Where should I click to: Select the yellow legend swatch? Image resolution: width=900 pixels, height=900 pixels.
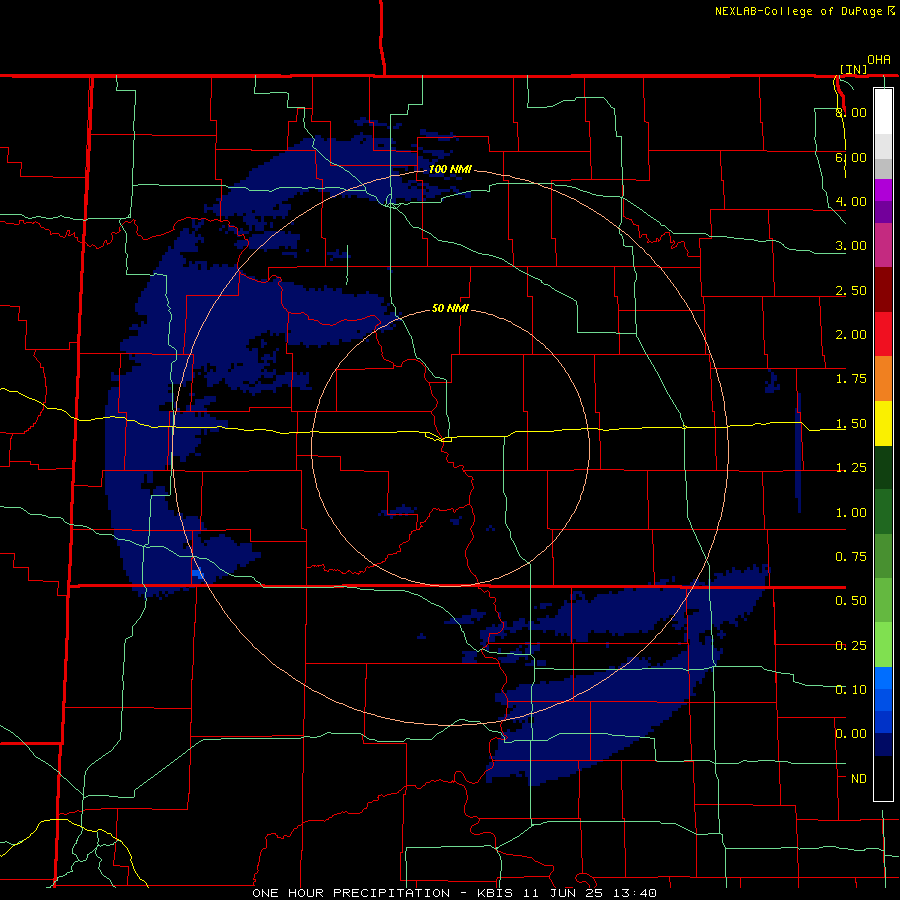(x=883, y=423)
